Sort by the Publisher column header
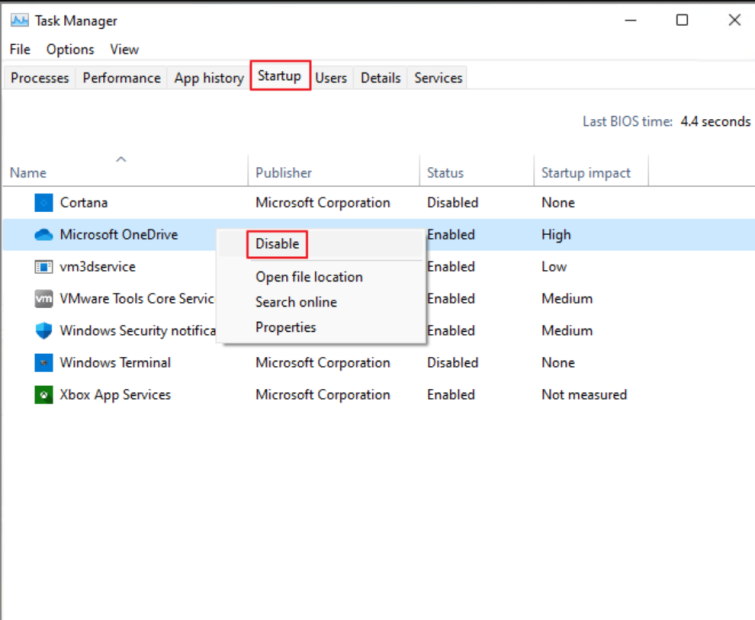The height and width of the screenshot is (620, 755). click(x=284, y=173)
